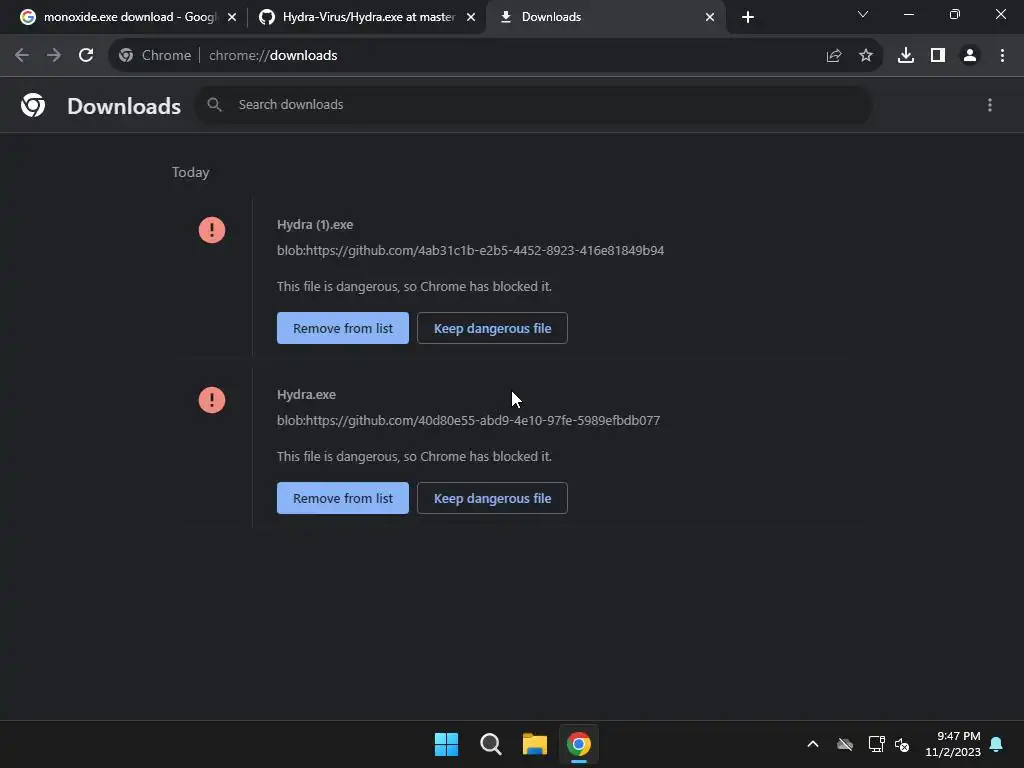Image resolution: width=1024 pixels, height=768 pixels.
Task: Close the monoxide.exe download Google tab
Action: [231, 17]
